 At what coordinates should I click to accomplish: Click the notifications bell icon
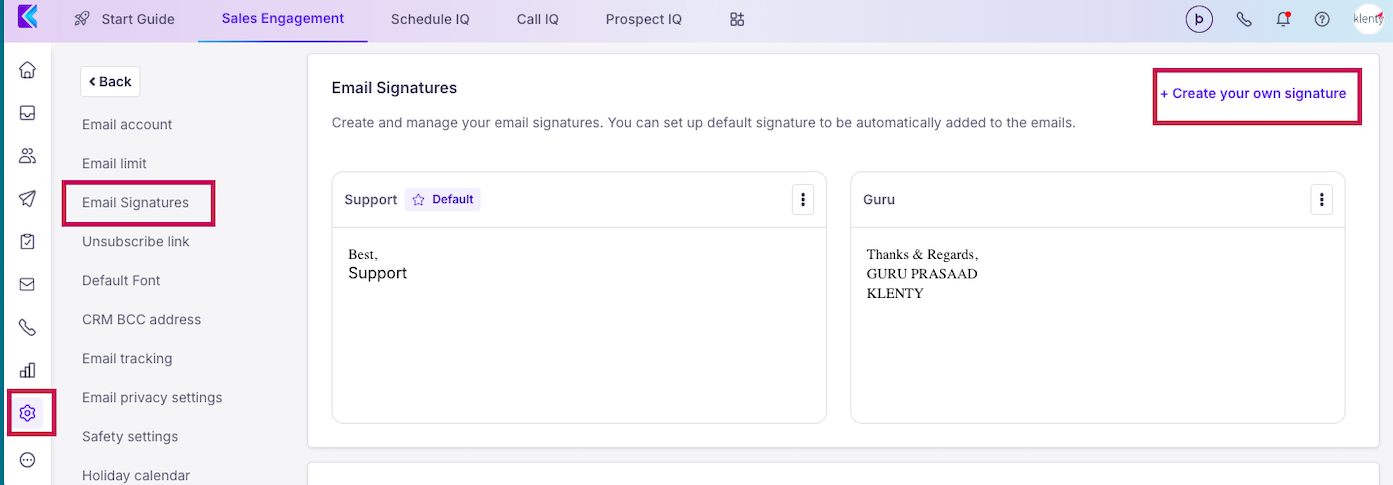(1283, 19)
